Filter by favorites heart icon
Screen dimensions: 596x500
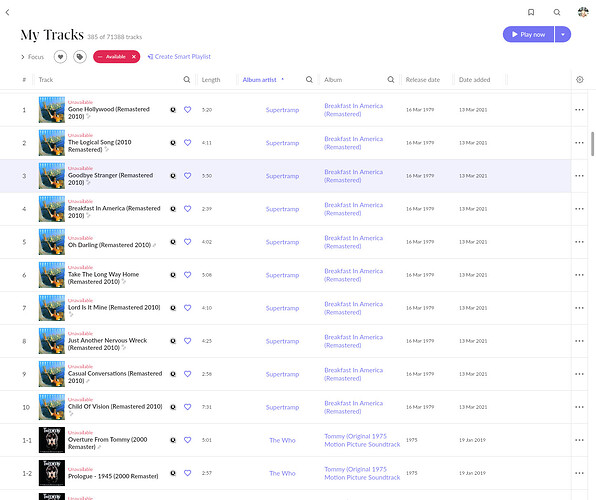coord(60,57)
